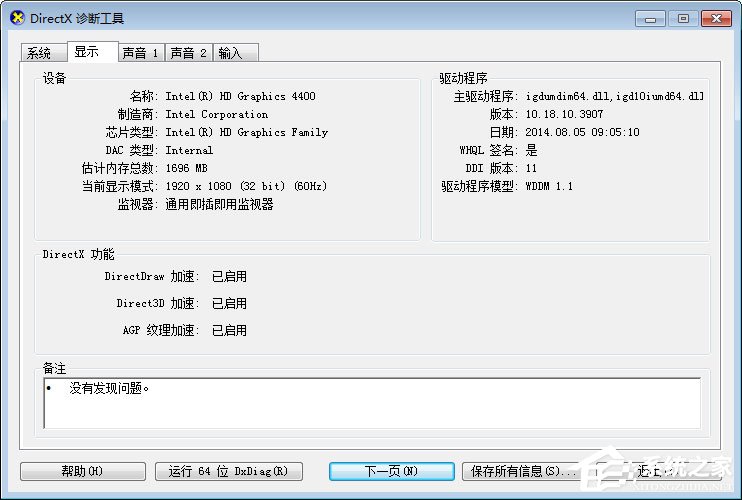Click the DirectX 诊断工具 window title
Screen dimensions: 742x500
pyautogui.click(x=77, y=18)
